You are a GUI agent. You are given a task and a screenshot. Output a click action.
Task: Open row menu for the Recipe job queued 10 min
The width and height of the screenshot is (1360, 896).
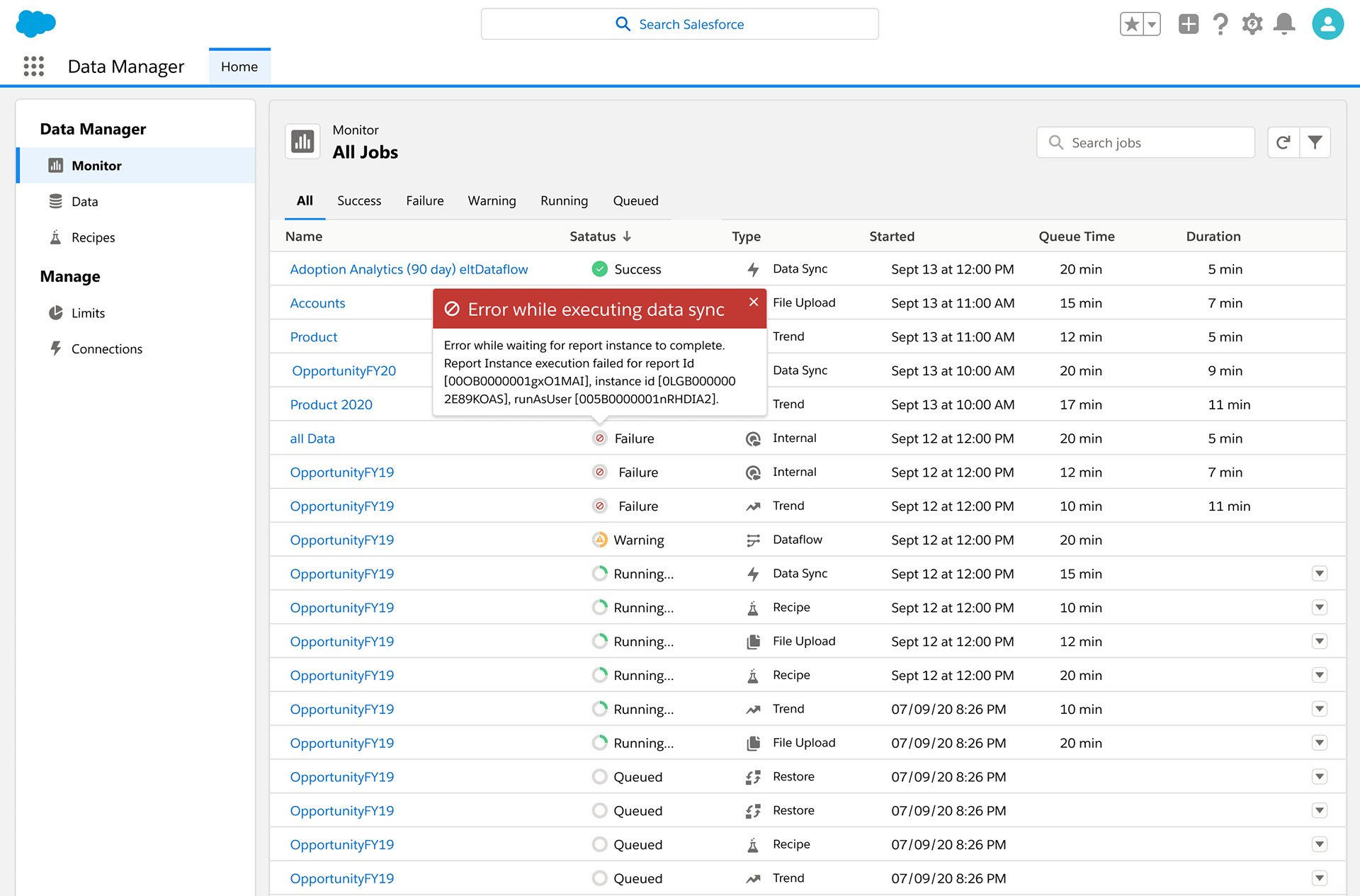(x=1319, y=607)
